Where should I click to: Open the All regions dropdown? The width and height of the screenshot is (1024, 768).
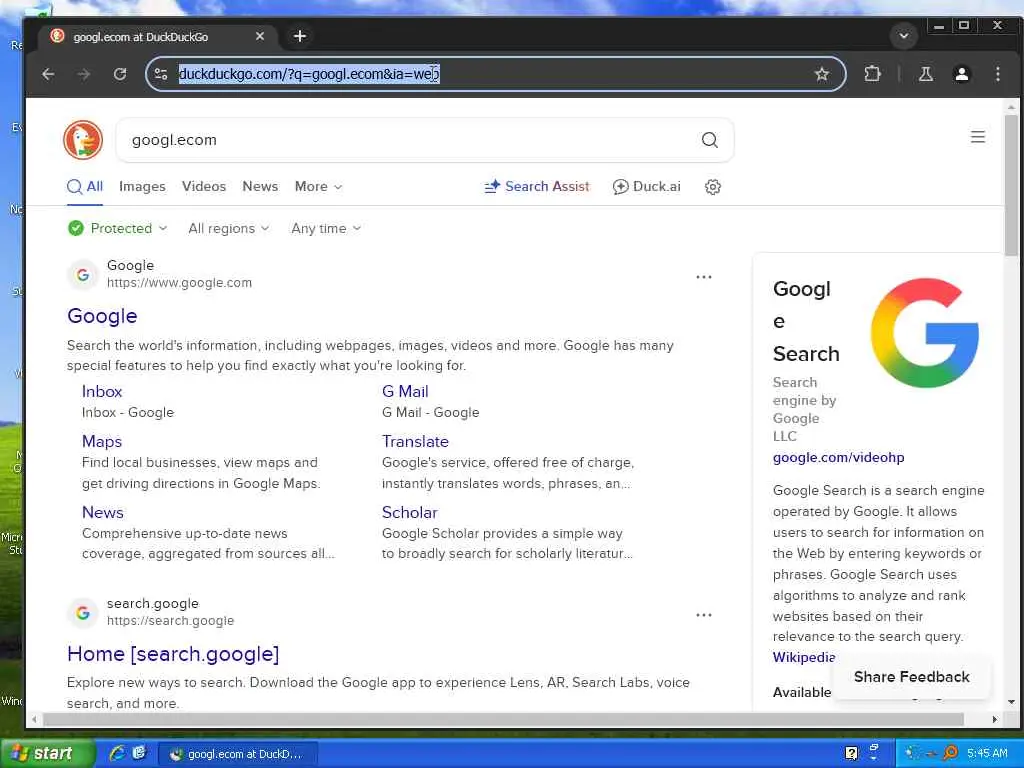pos(229,229)
